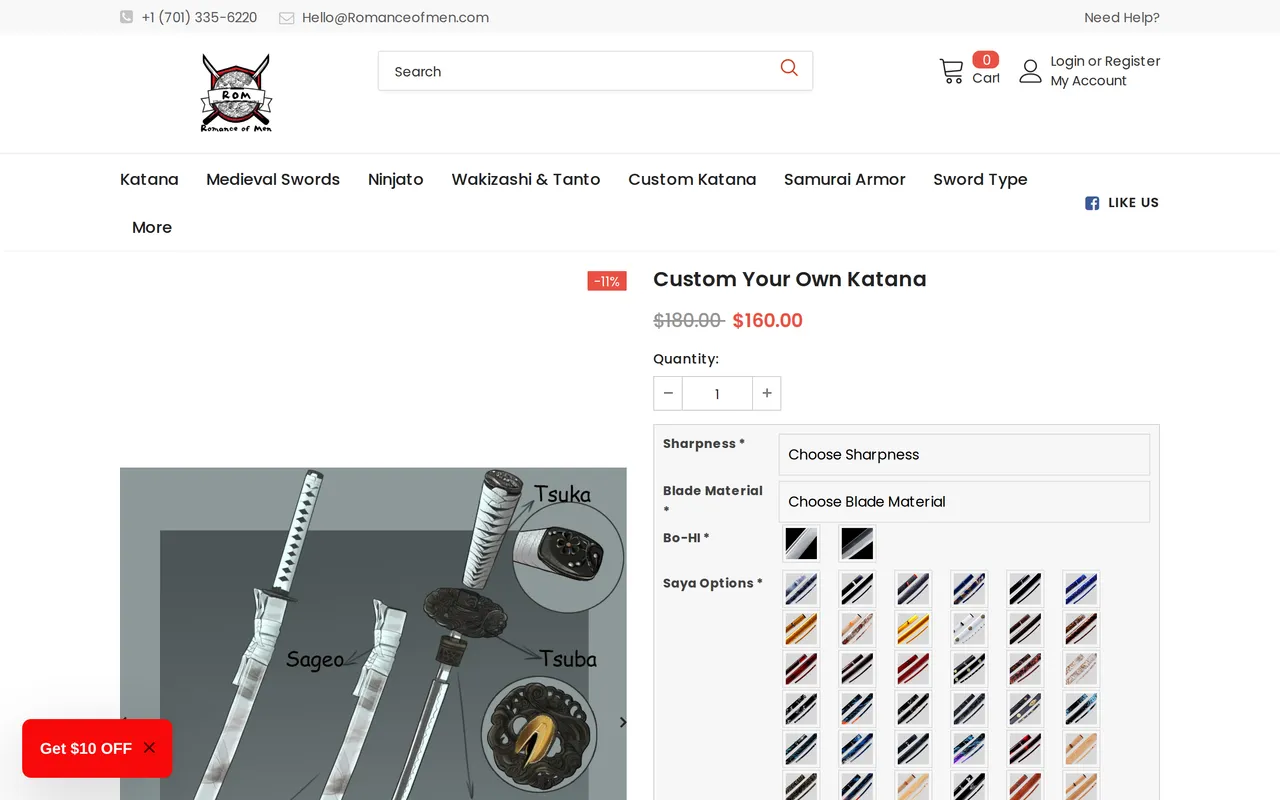This screenshot has width=1280, height=800.
Task: Choose the pale cream patterned saya swatch
Action: point(1081,669)
